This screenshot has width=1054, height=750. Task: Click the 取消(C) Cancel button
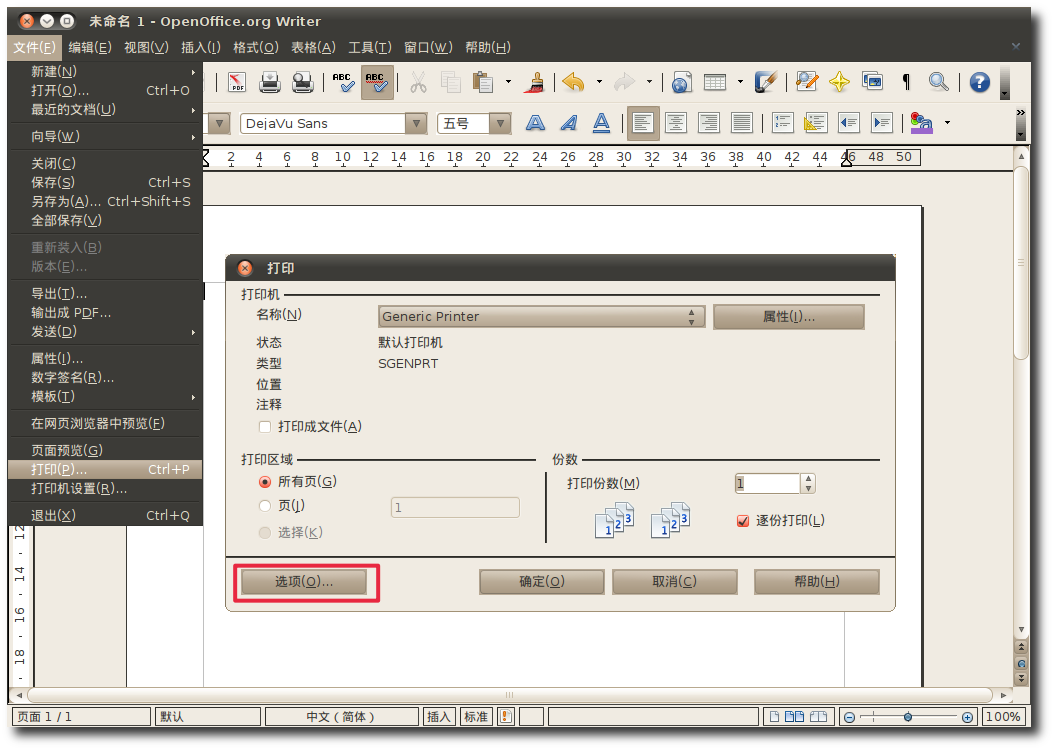click(x=675, y=582)
